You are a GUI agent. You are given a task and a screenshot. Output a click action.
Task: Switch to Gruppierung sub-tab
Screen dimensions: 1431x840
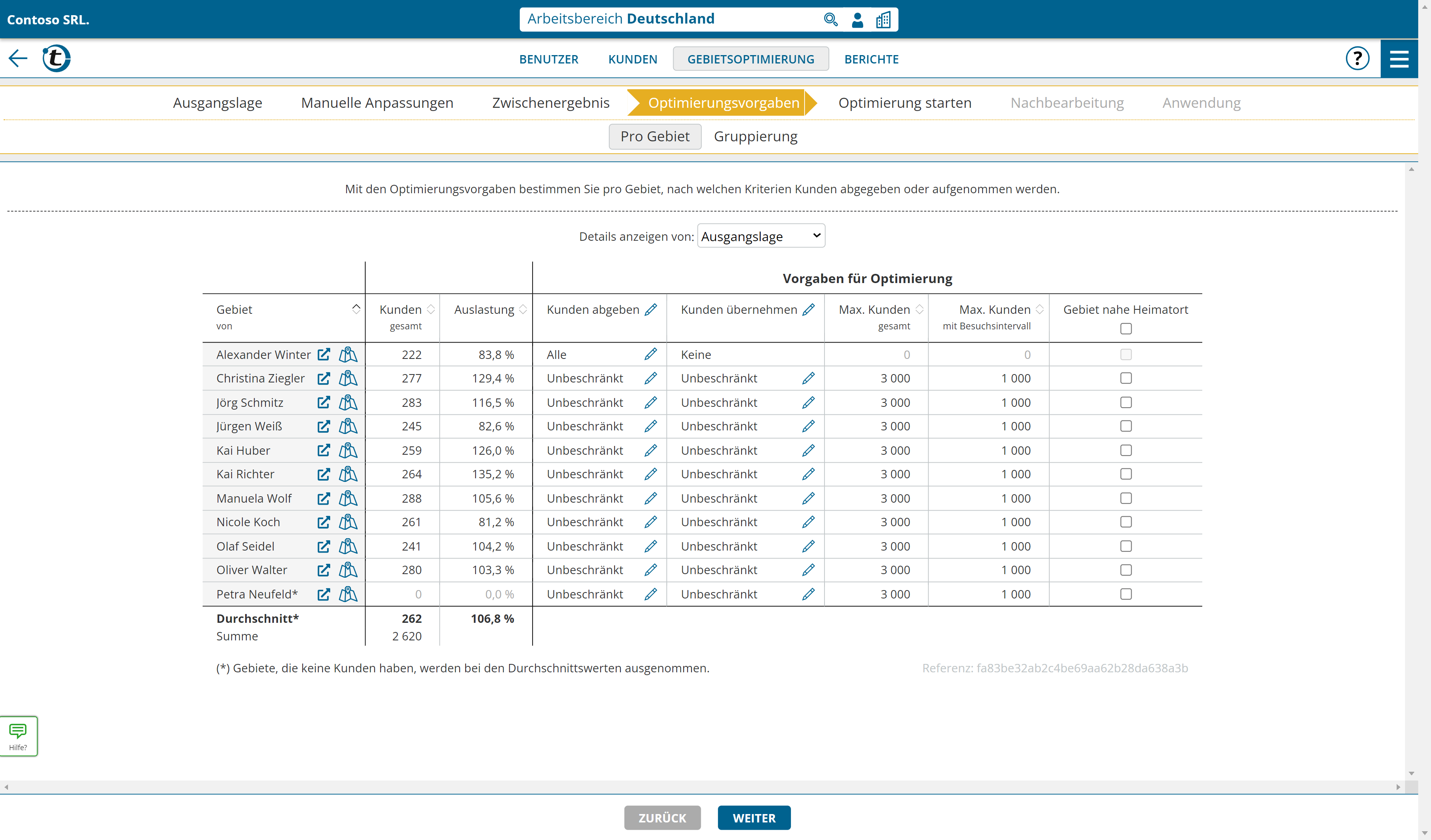coord(755,136)
